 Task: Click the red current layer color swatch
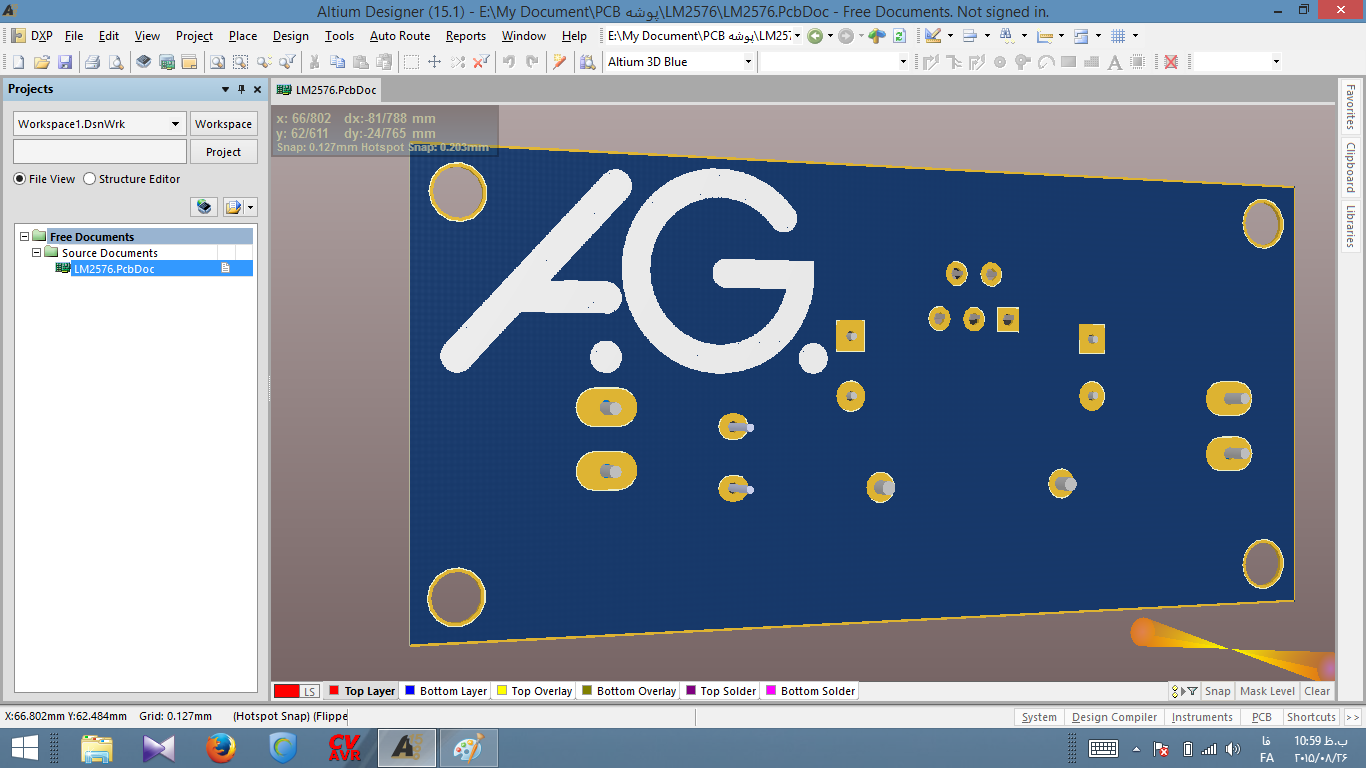[287, 691]
